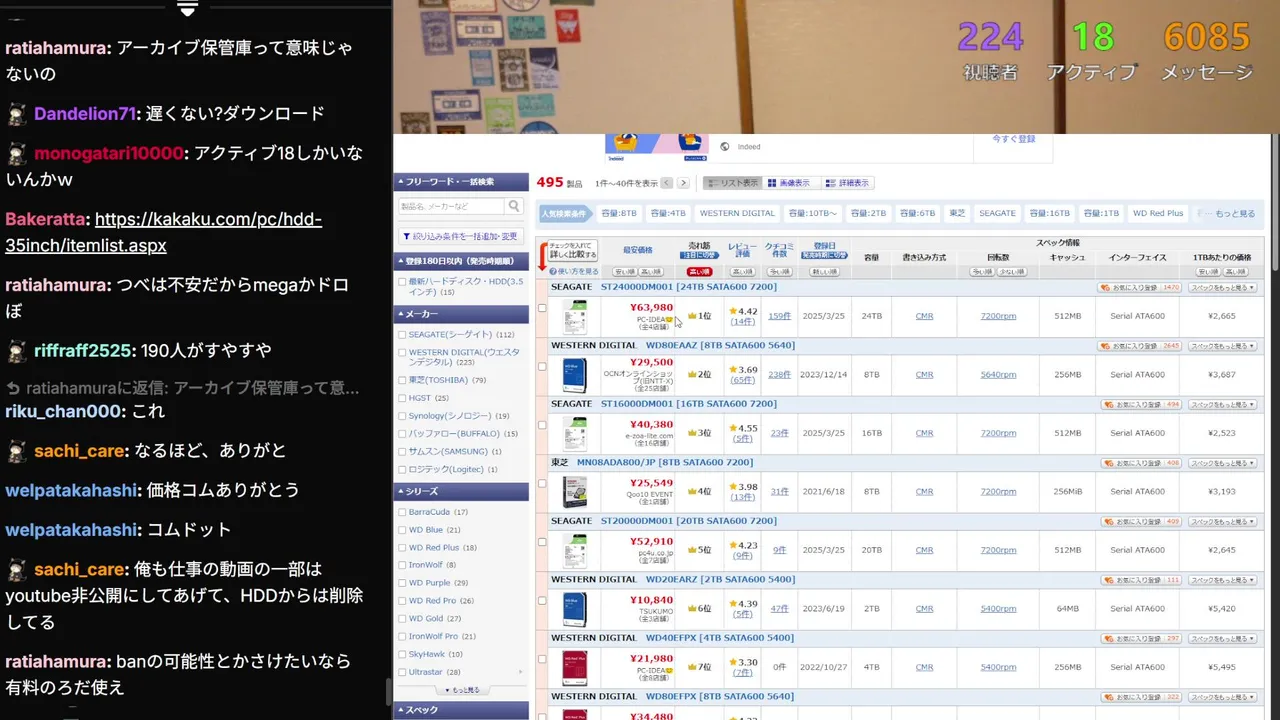
Task: Check the WESTERN DIGITAL maker checkbox
Action: (x=402, y=352)
